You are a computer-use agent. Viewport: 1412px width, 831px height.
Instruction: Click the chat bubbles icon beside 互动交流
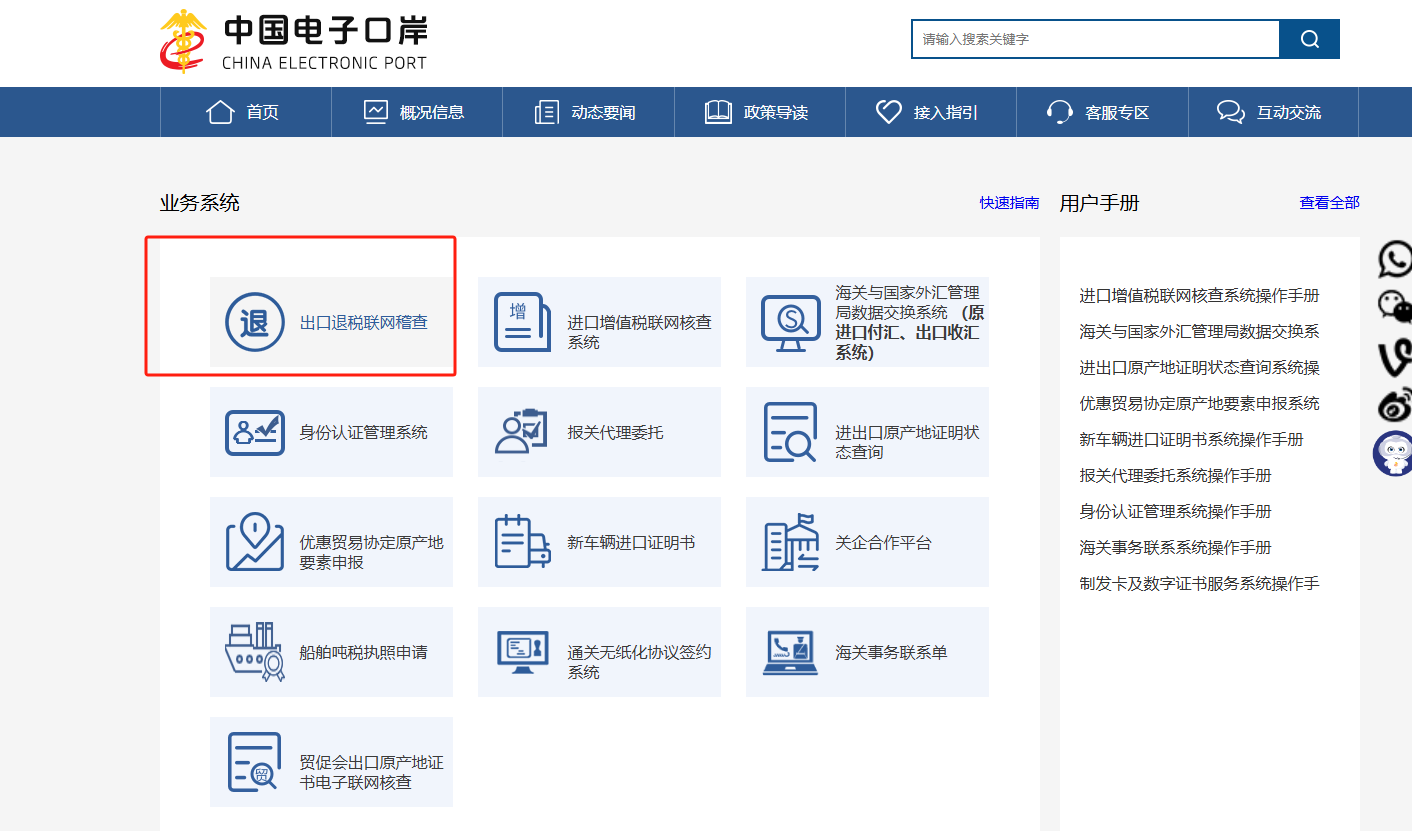1231,112
